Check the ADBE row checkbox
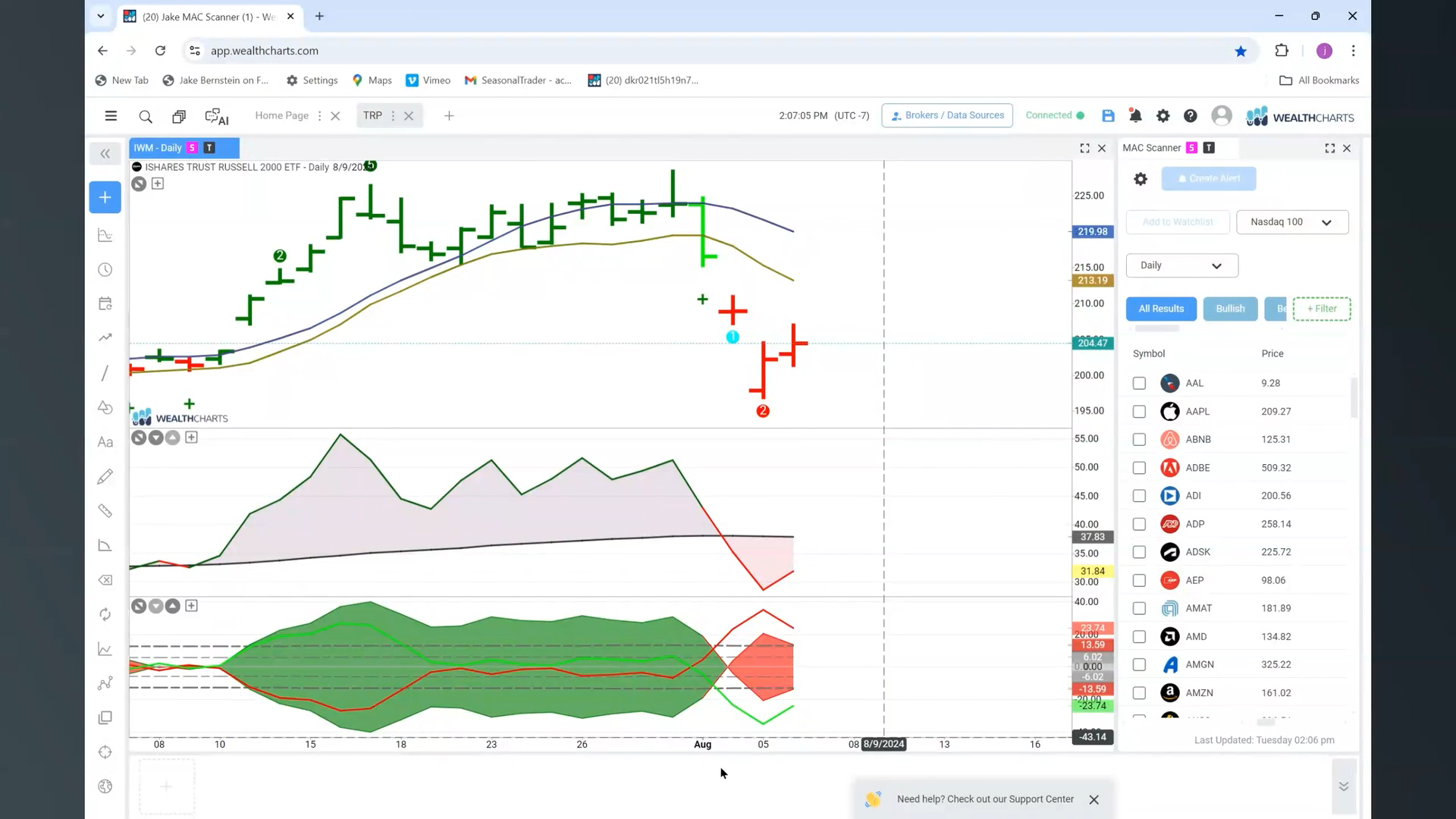Screen dimensions: 1456x819 [x=1139, y=468]
